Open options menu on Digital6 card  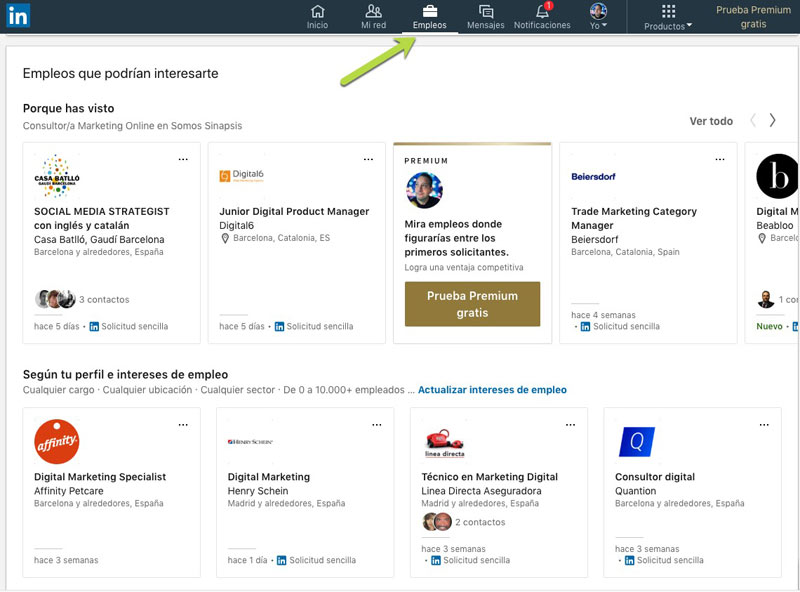(x=368, y=159)
